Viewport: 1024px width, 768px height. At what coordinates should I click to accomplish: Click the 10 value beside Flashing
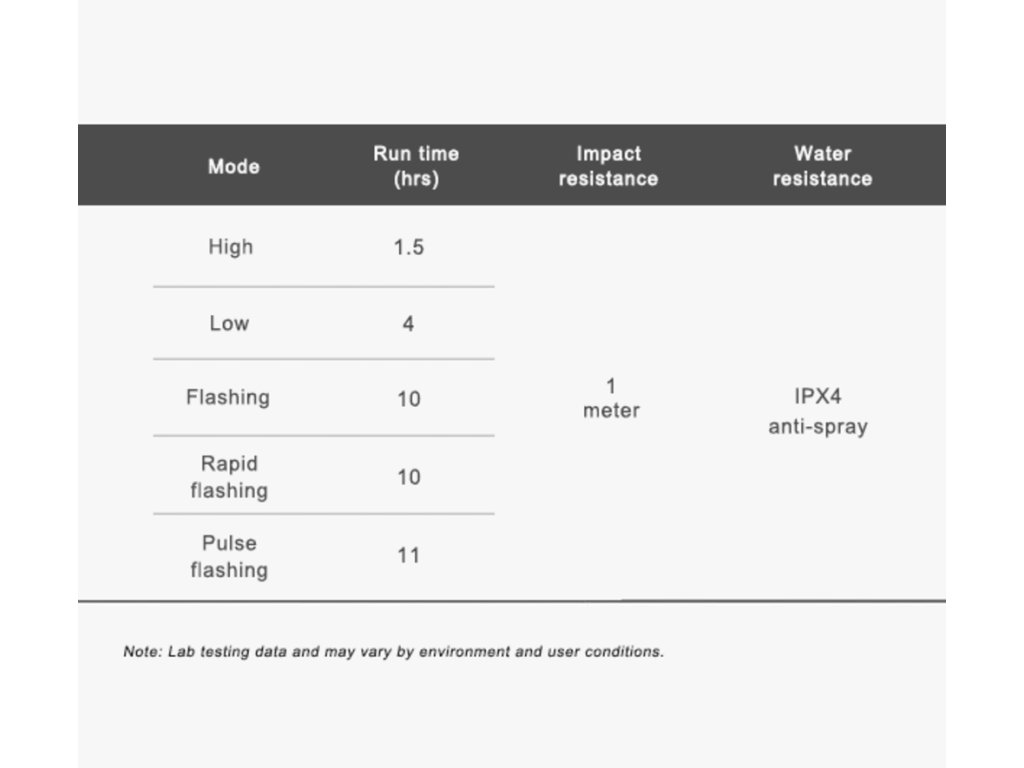tap(409, 399)
